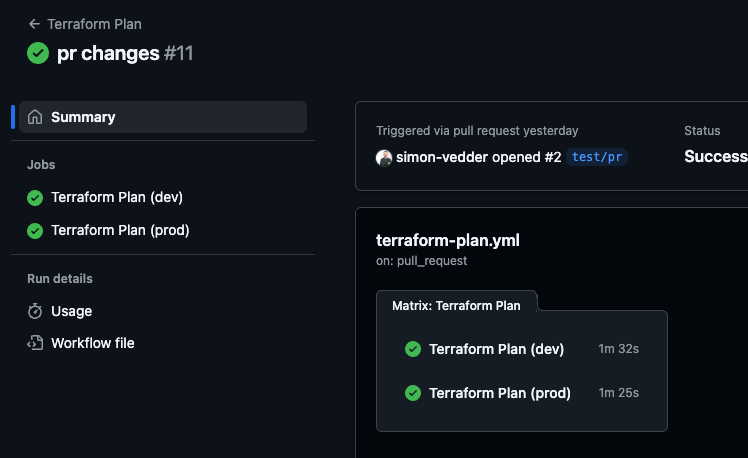Click the simon-vedder avatar picture

point(384,157)
